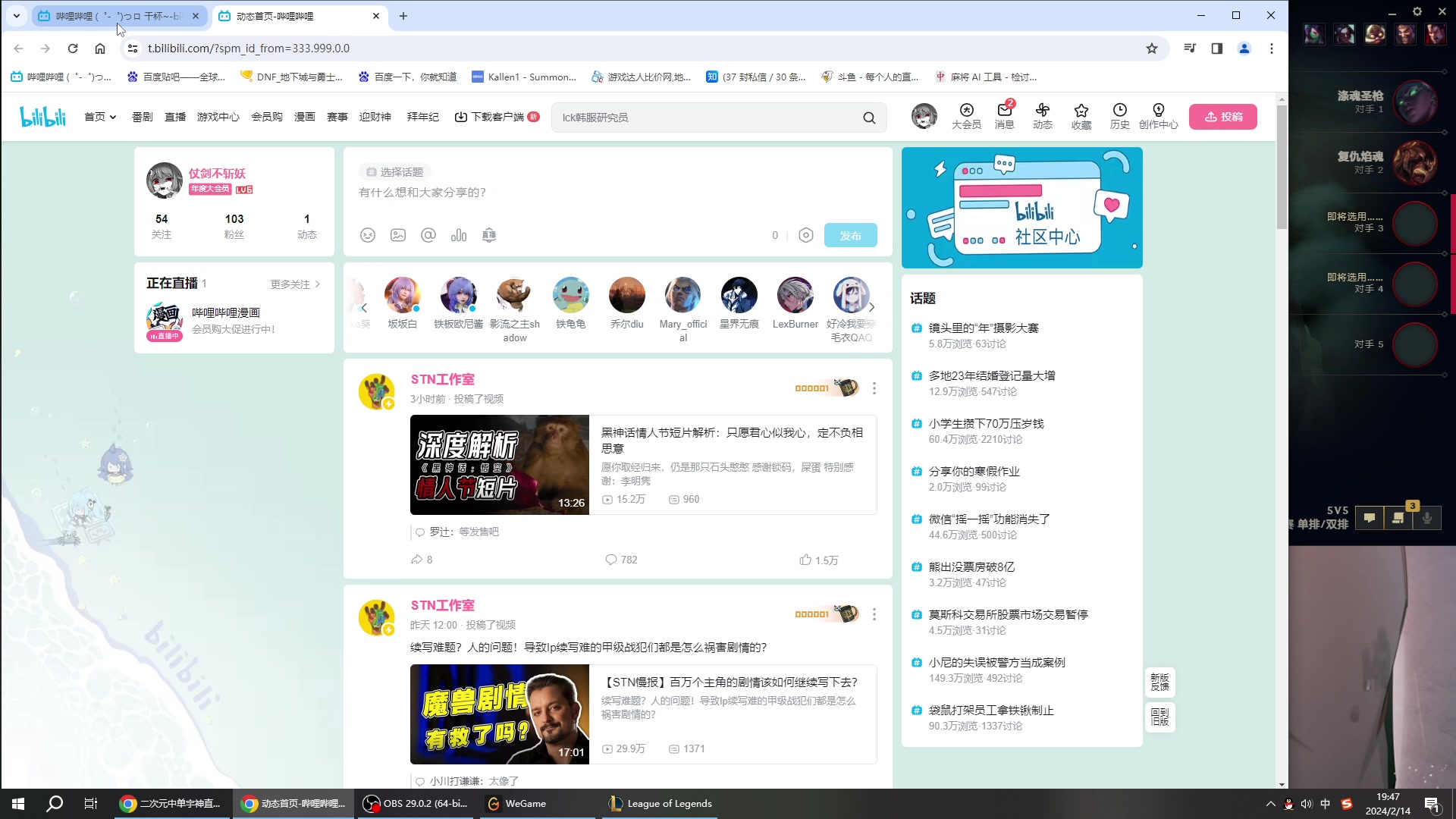Select the 番剧 menu tab

point(142,117)
